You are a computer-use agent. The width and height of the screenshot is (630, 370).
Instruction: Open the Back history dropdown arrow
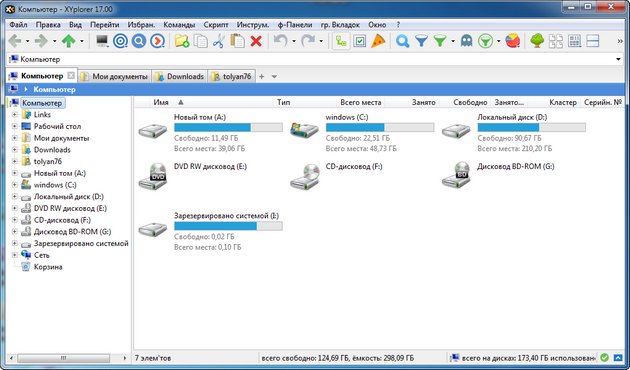pos(27,41)
